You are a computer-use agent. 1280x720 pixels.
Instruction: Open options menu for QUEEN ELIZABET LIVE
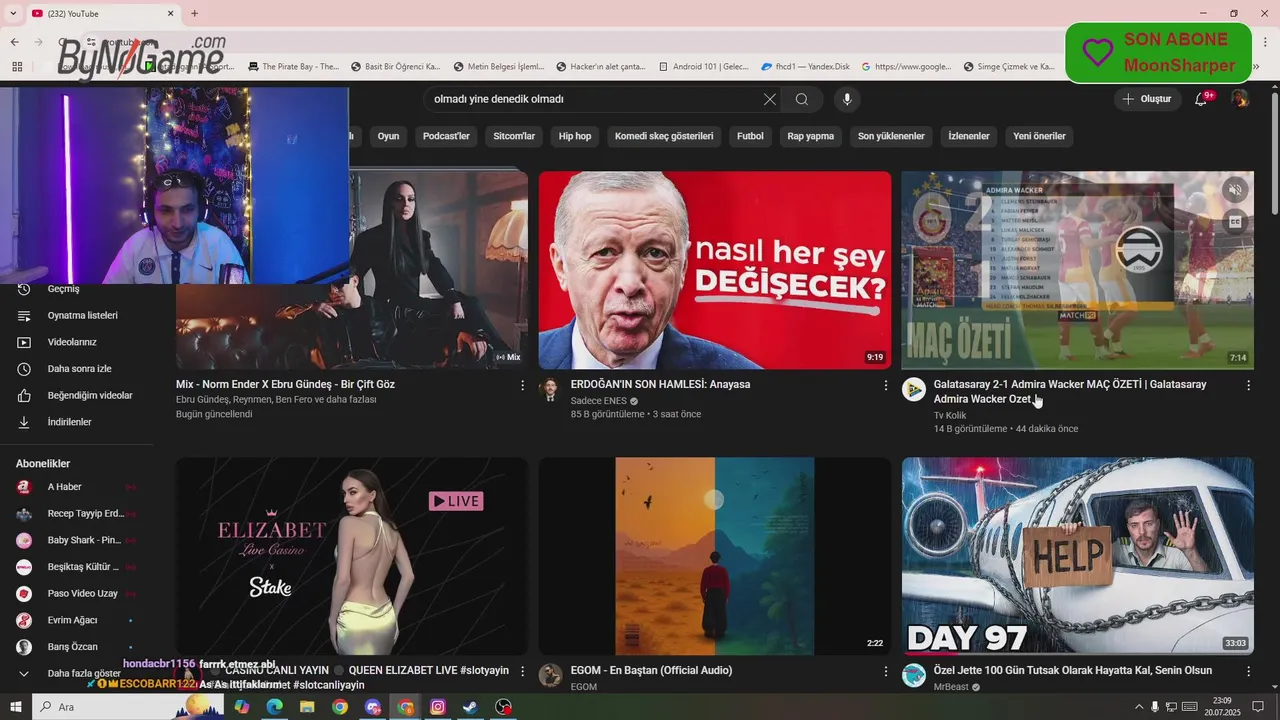coord(522,671)
